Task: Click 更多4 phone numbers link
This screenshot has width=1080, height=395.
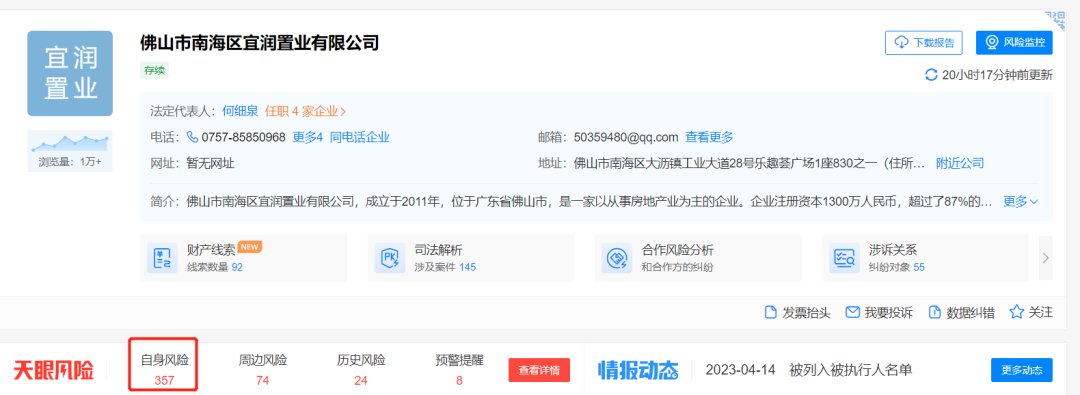Action: 307,137
